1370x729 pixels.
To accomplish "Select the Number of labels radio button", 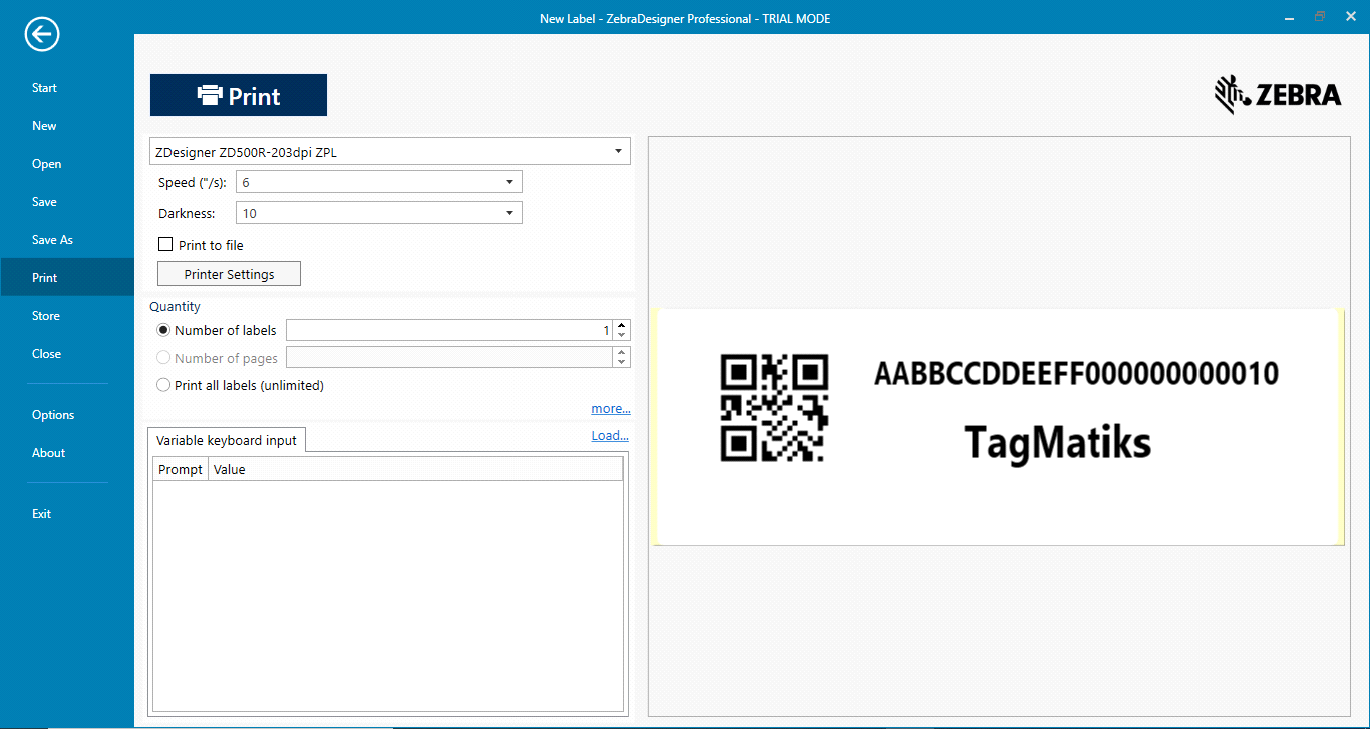I will [x=163, y=330].
